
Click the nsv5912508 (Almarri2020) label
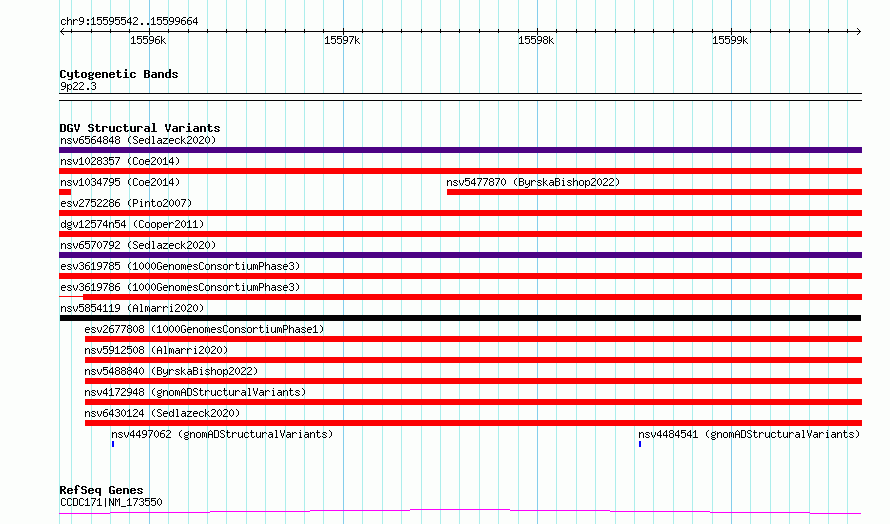[156, 350]
